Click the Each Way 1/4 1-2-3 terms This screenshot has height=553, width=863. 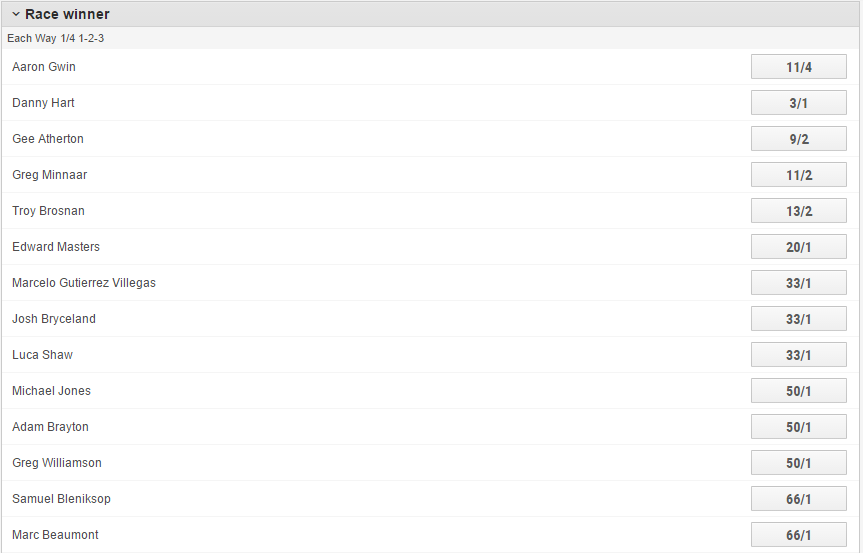tap(55, 38)
